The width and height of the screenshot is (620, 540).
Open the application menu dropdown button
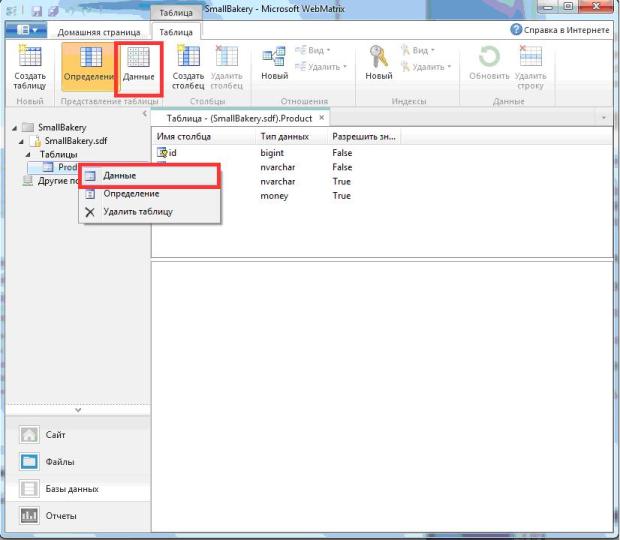[26, 30]
